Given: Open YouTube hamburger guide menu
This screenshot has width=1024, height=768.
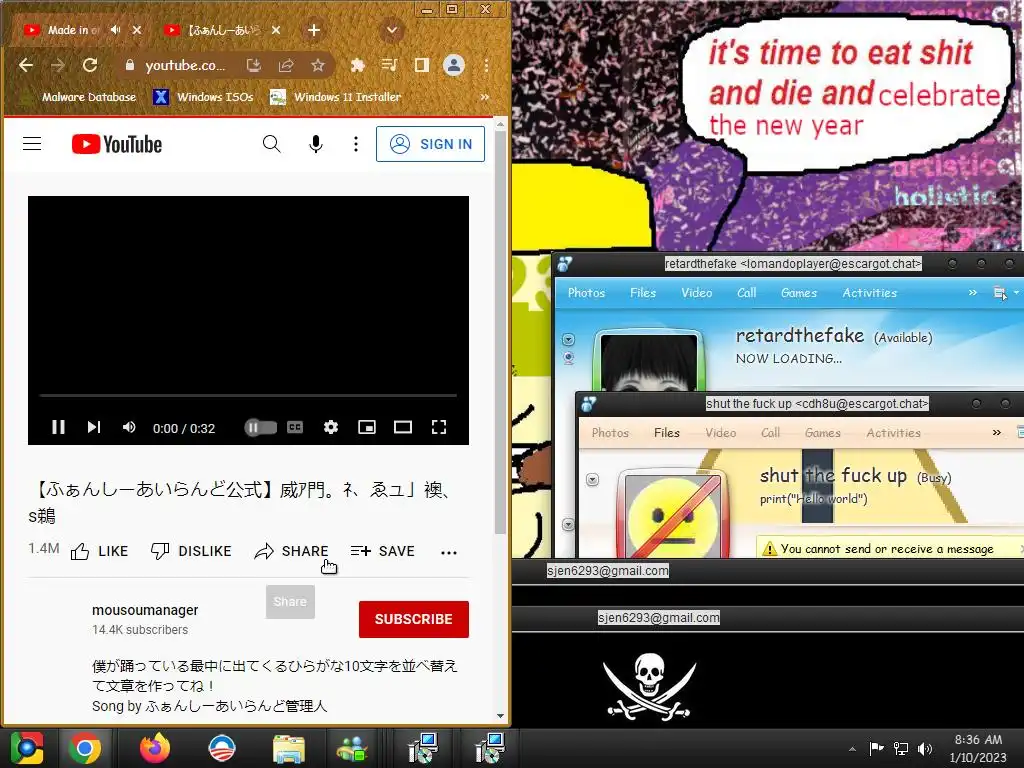Looking at the screenshot, I should pos(32,144).
